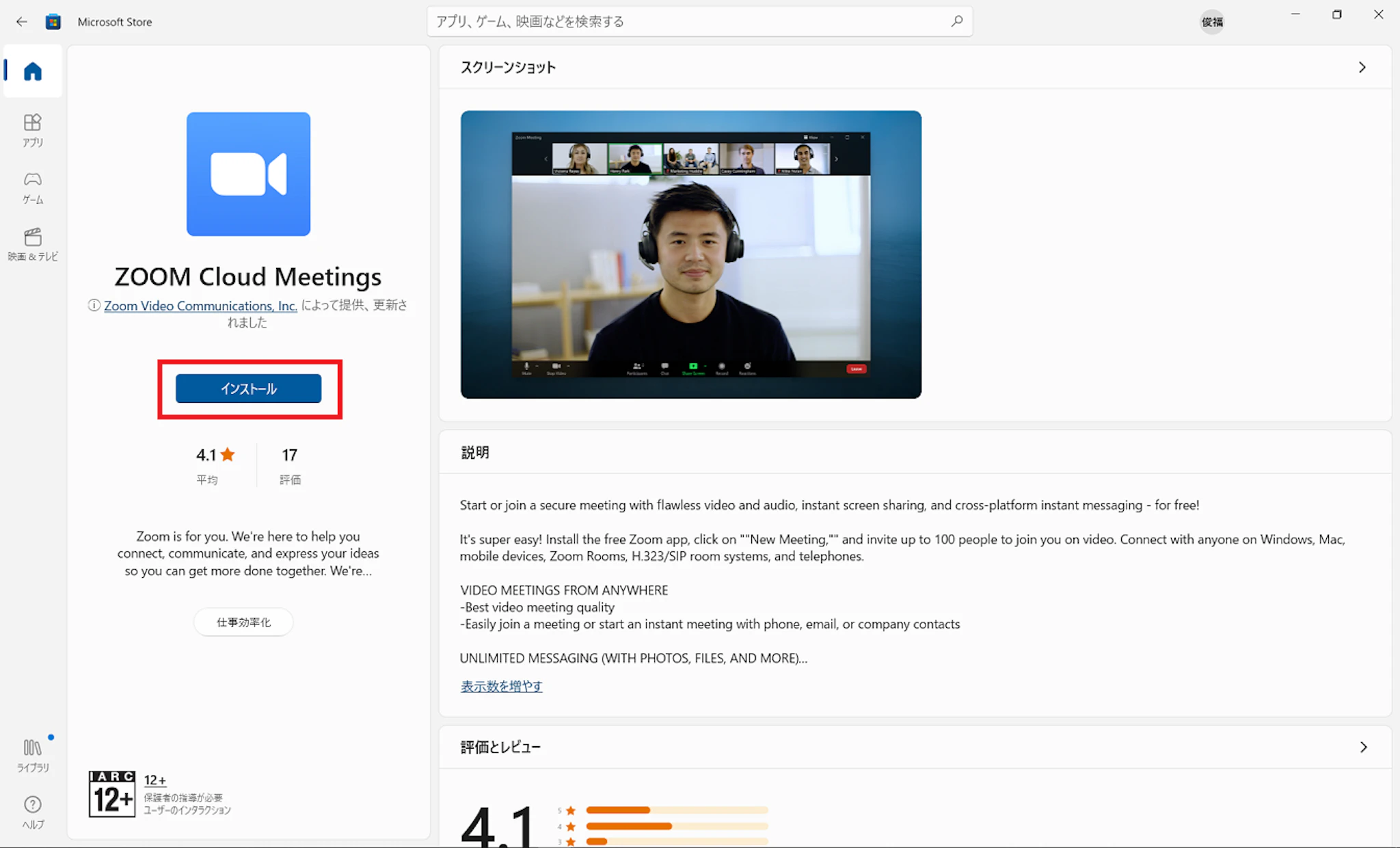Focus the store search input field
1400x848 pixels.
click(684, 22)
